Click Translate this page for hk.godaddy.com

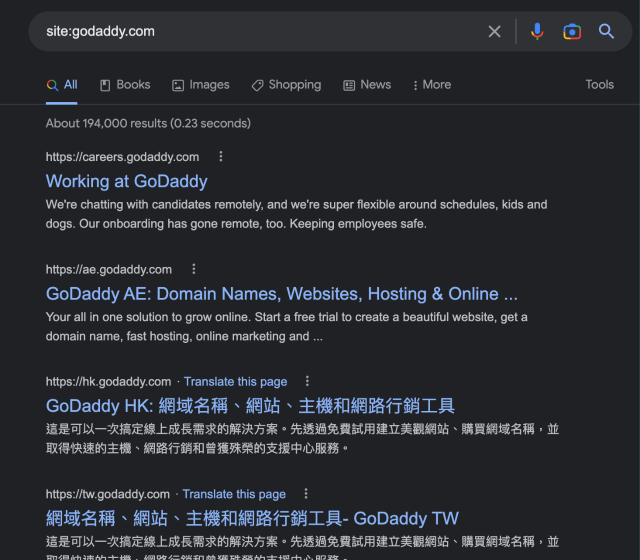236,382
